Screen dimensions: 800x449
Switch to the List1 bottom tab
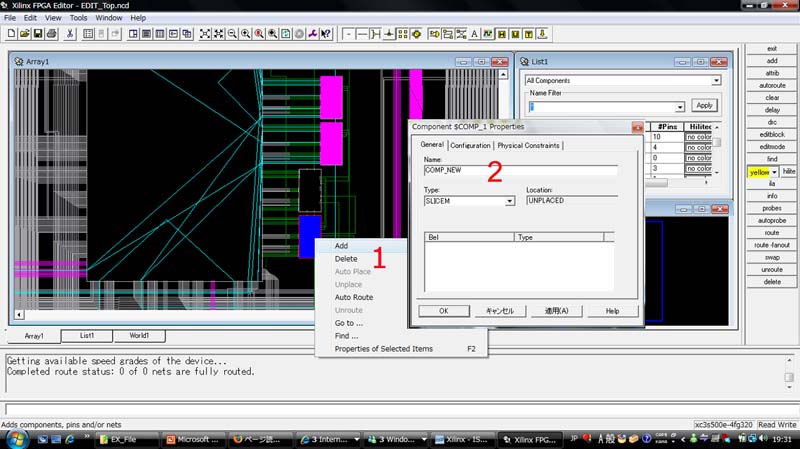[x=87, y=336]
